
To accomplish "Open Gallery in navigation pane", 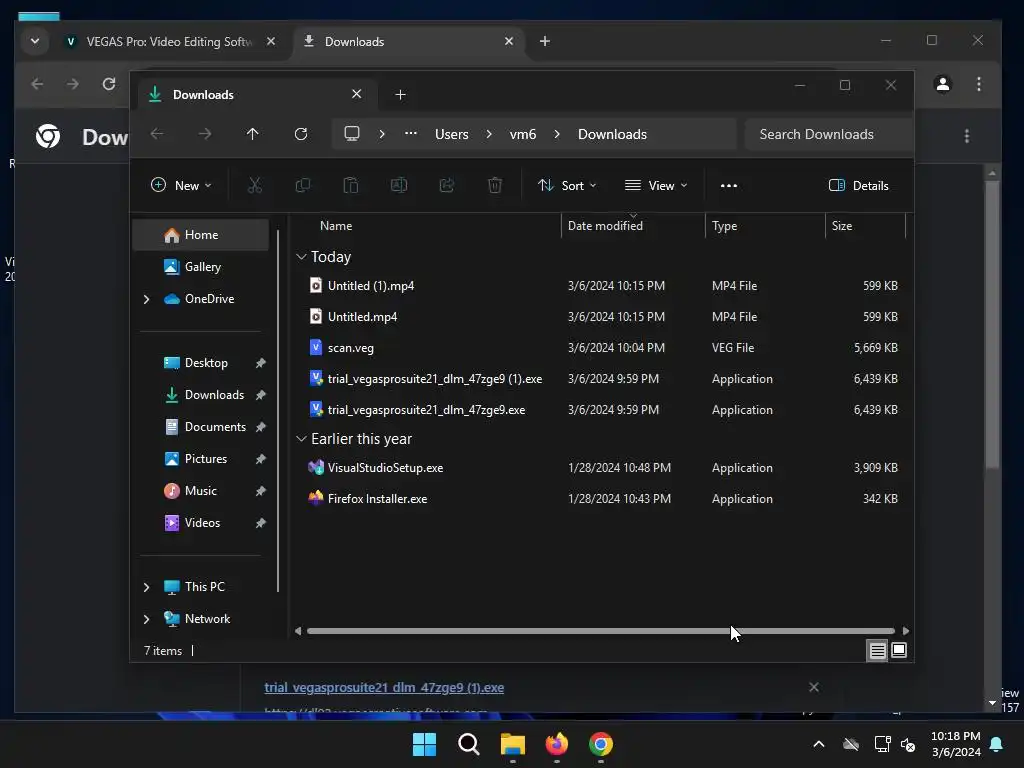I will pyautogui.click(x=200, y=267).
